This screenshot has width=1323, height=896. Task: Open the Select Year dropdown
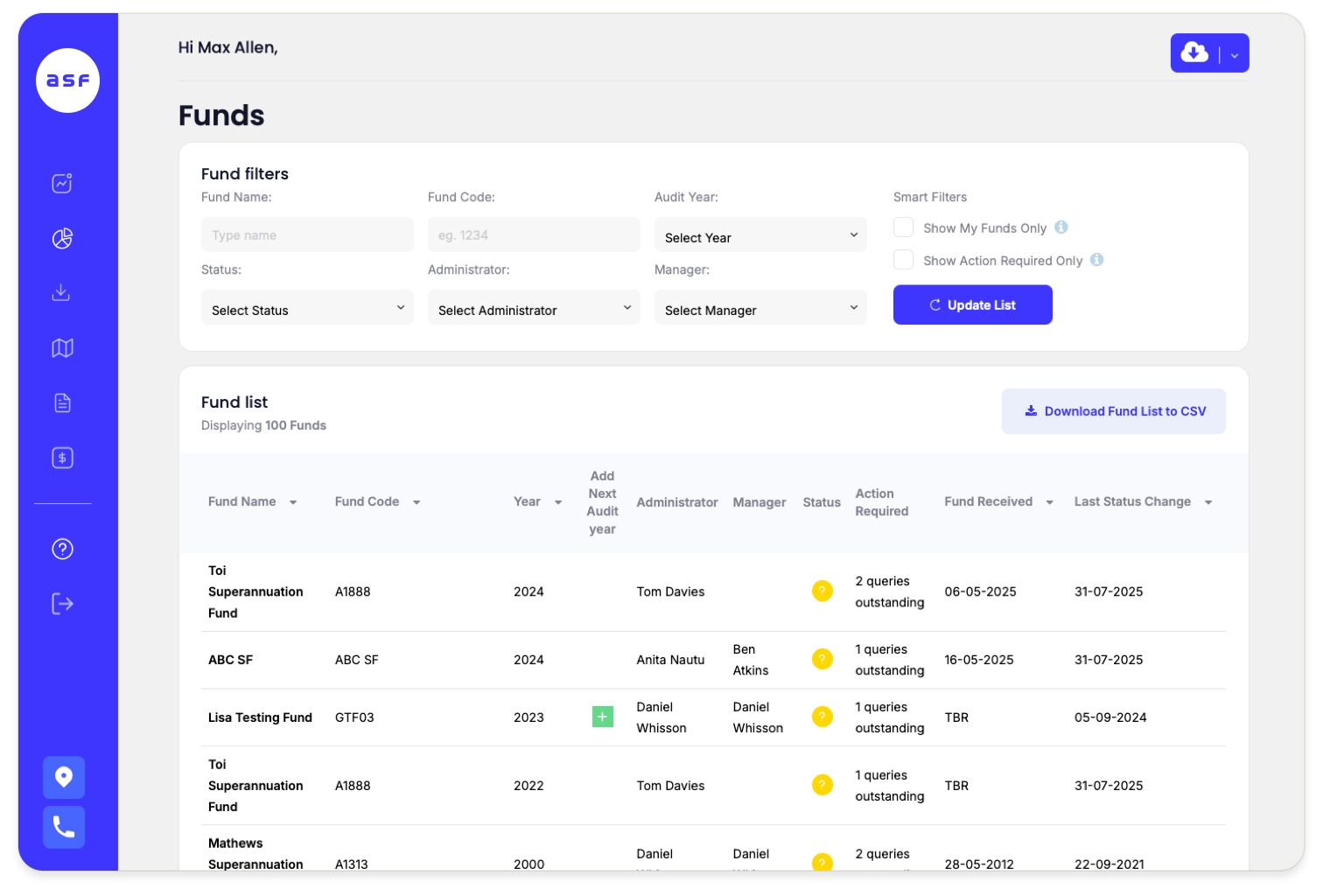pyautogui.click(x=759, y=234)
